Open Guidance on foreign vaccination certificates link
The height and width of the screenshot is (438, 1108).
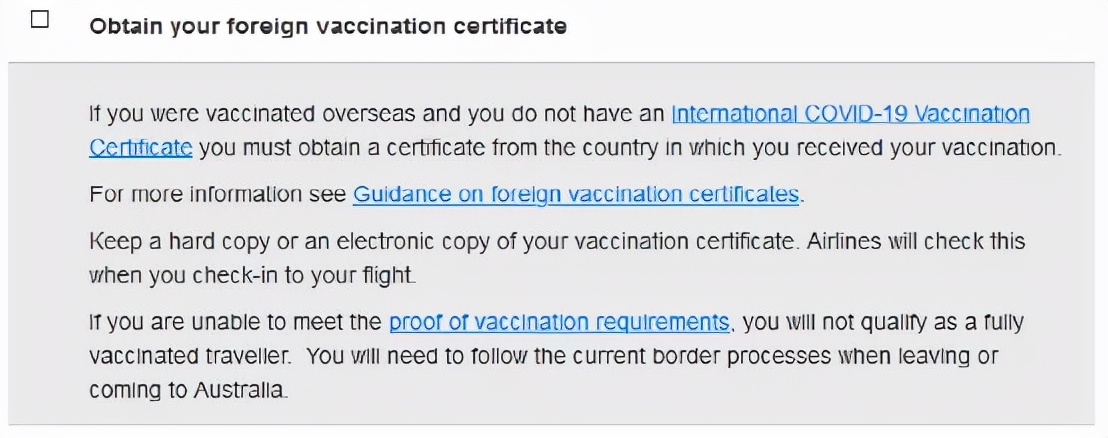(x=576, y=194)
